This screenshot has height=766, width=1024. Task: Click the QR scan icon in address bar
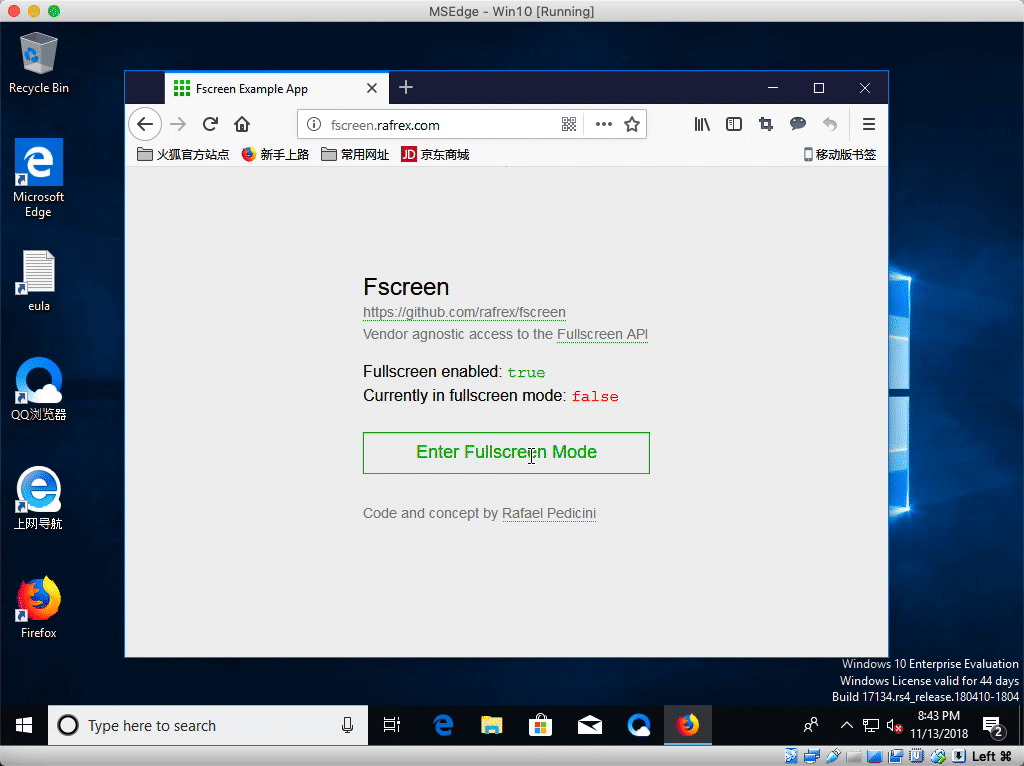tap(569, 124)
